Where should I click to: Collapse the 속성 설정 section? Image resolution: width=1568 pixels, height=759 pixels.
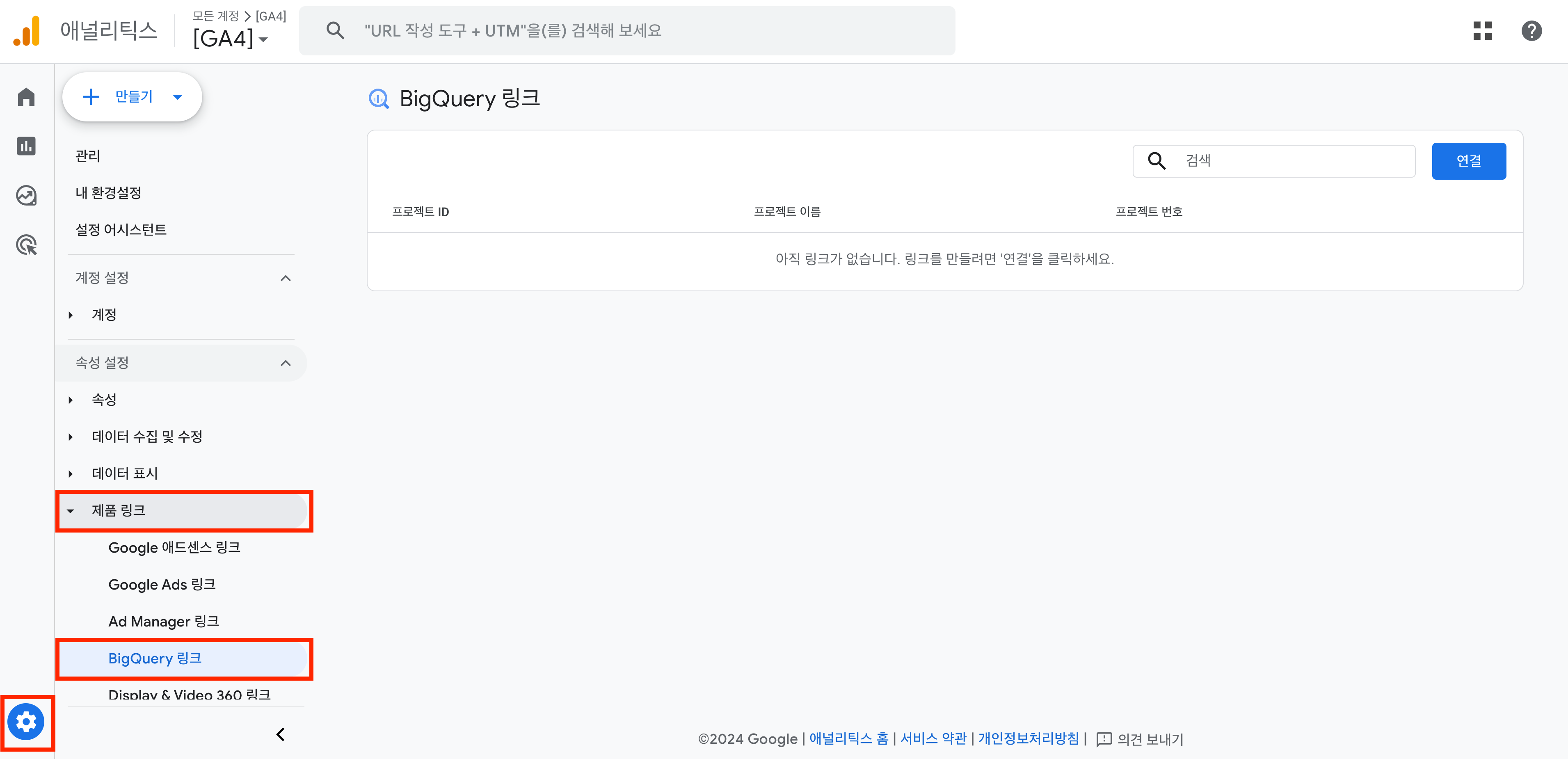tap(286, 363)
